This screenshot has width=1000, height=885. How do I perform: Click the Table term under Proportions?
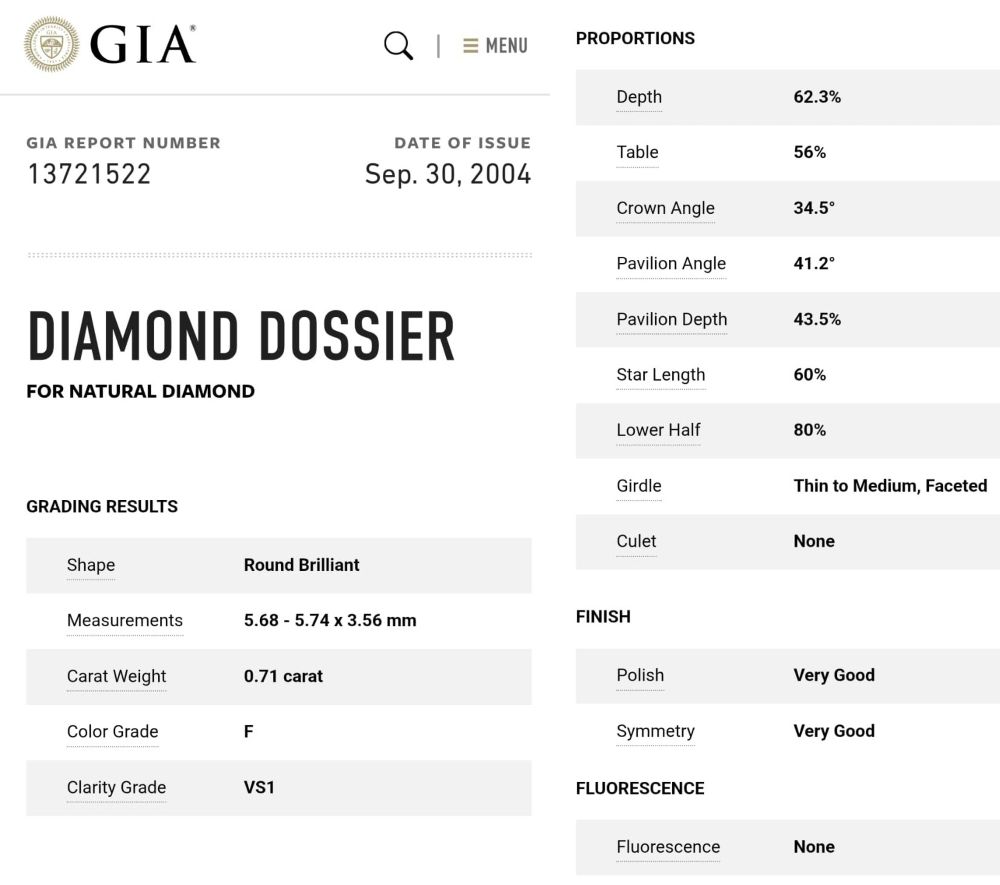pos(637,153)
